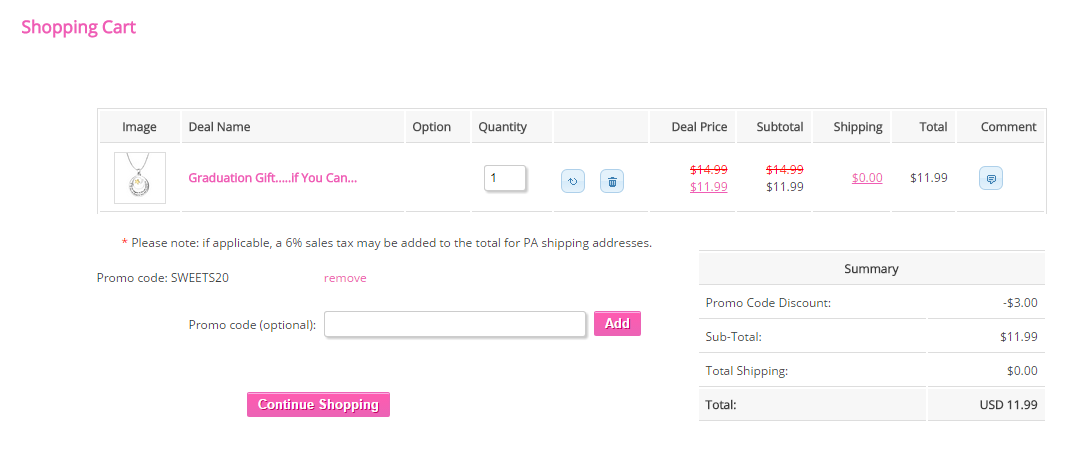
Task: Click the Quantity column header
Action: (x=502, y=127)
